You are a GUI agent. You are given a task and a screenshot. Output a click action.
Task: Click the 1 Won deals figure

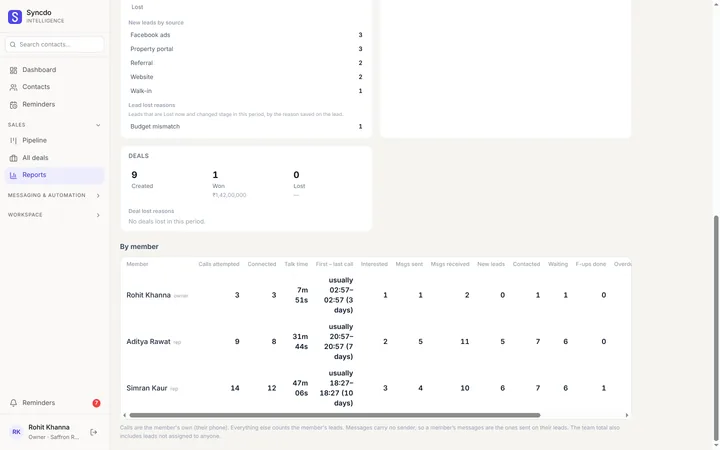point(215,175)
